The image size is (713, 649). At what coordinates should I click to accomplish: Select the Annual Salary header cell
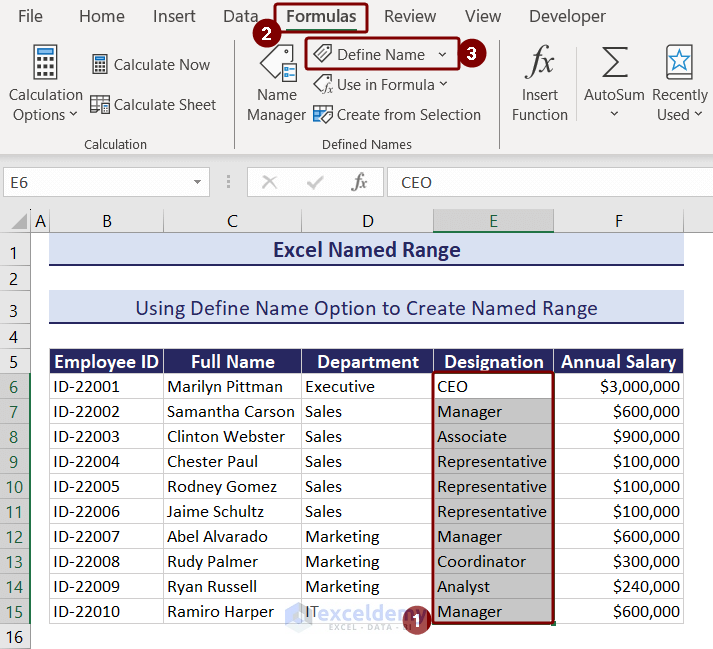pyautogui.click(x=619, y=362)
